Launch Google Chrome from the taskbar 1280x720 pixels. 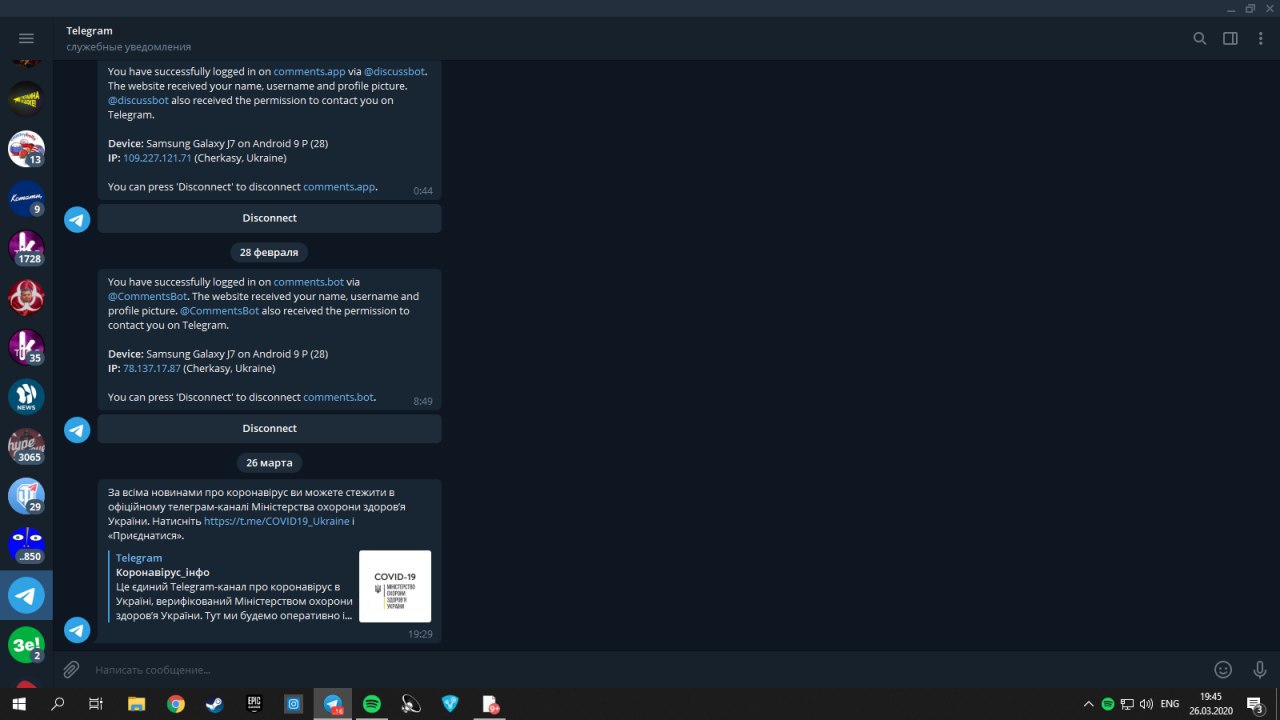pos(176,704)
